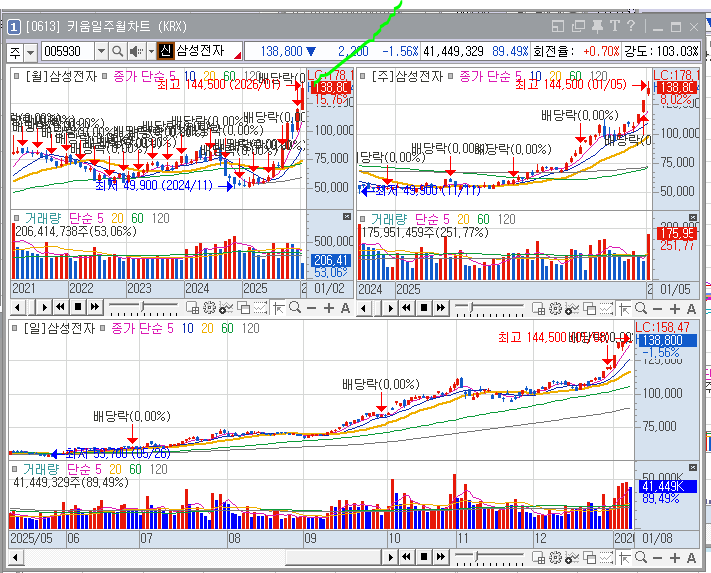
Task: Close the weekly volume panel with X
Action: 693,218
